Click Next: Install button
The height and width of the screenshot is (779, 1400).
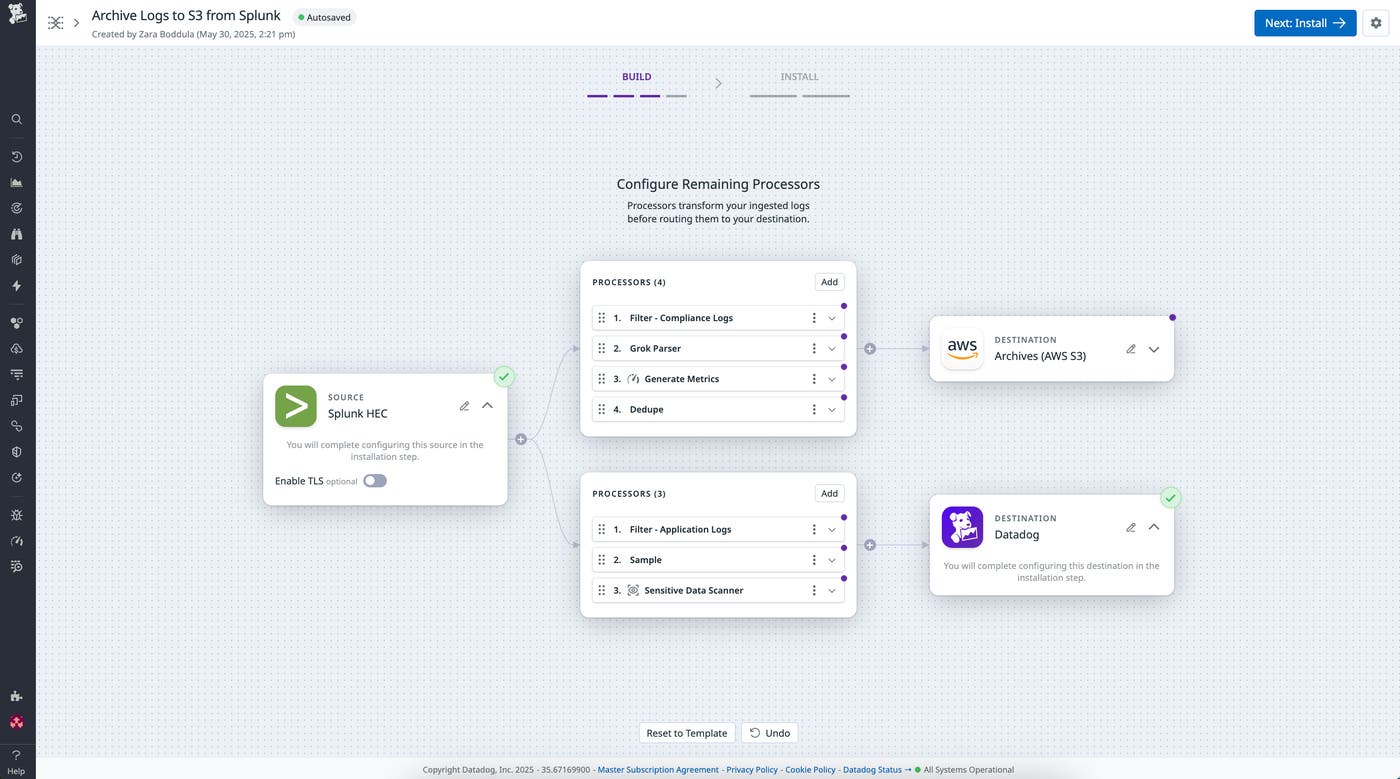point(1304,22)
